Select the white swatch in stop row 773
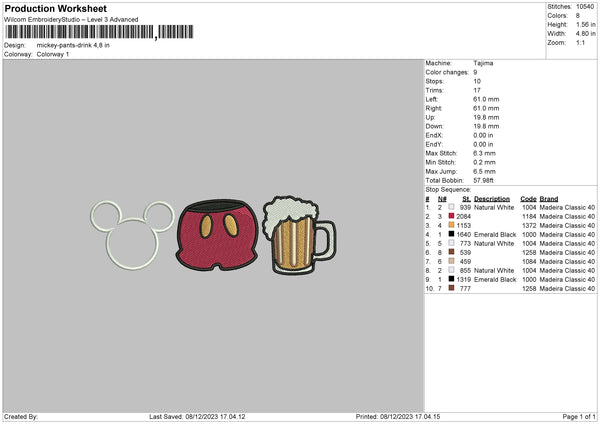The image size is (600, 424). pos(452,243)
